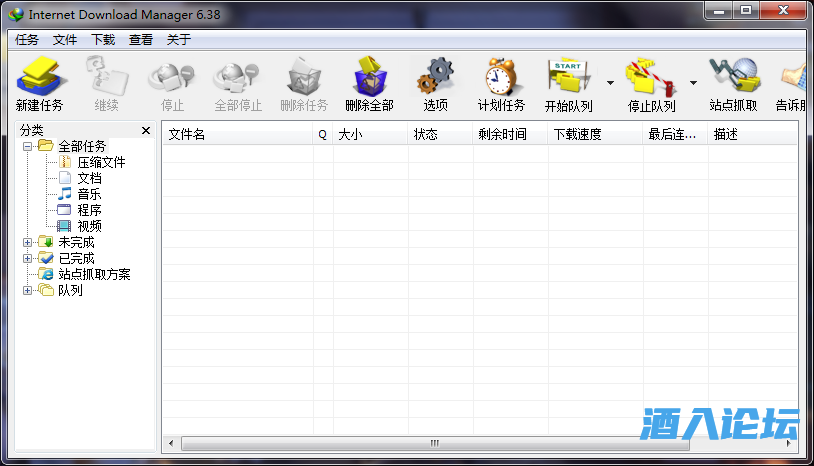Open the 查看 (View) menu

click(x=141, y=40)
